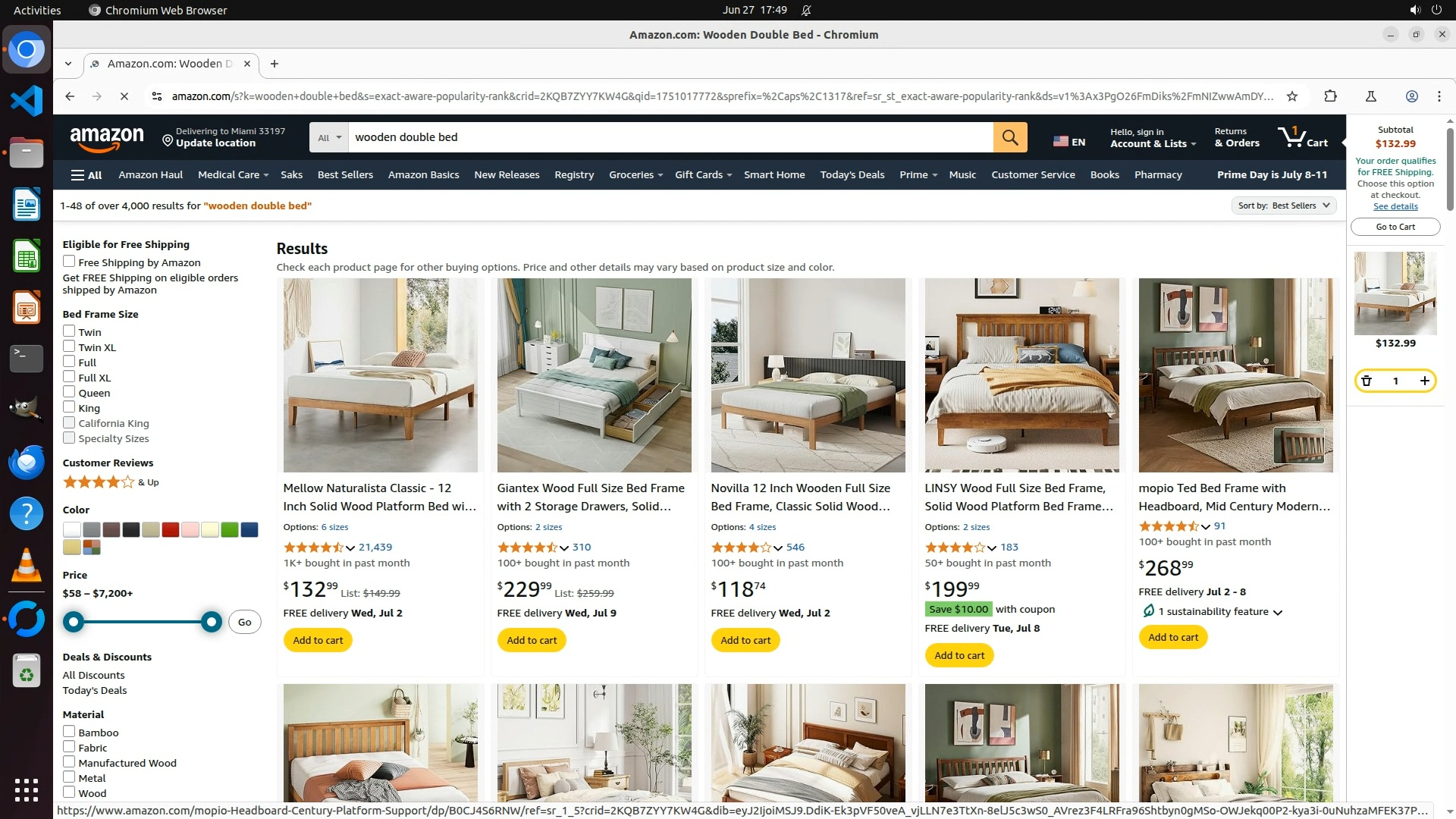Image resolution: width=1456 pixels, height=819 pixels.
Task: Pick the red color swatch
Action: [171, 529]
